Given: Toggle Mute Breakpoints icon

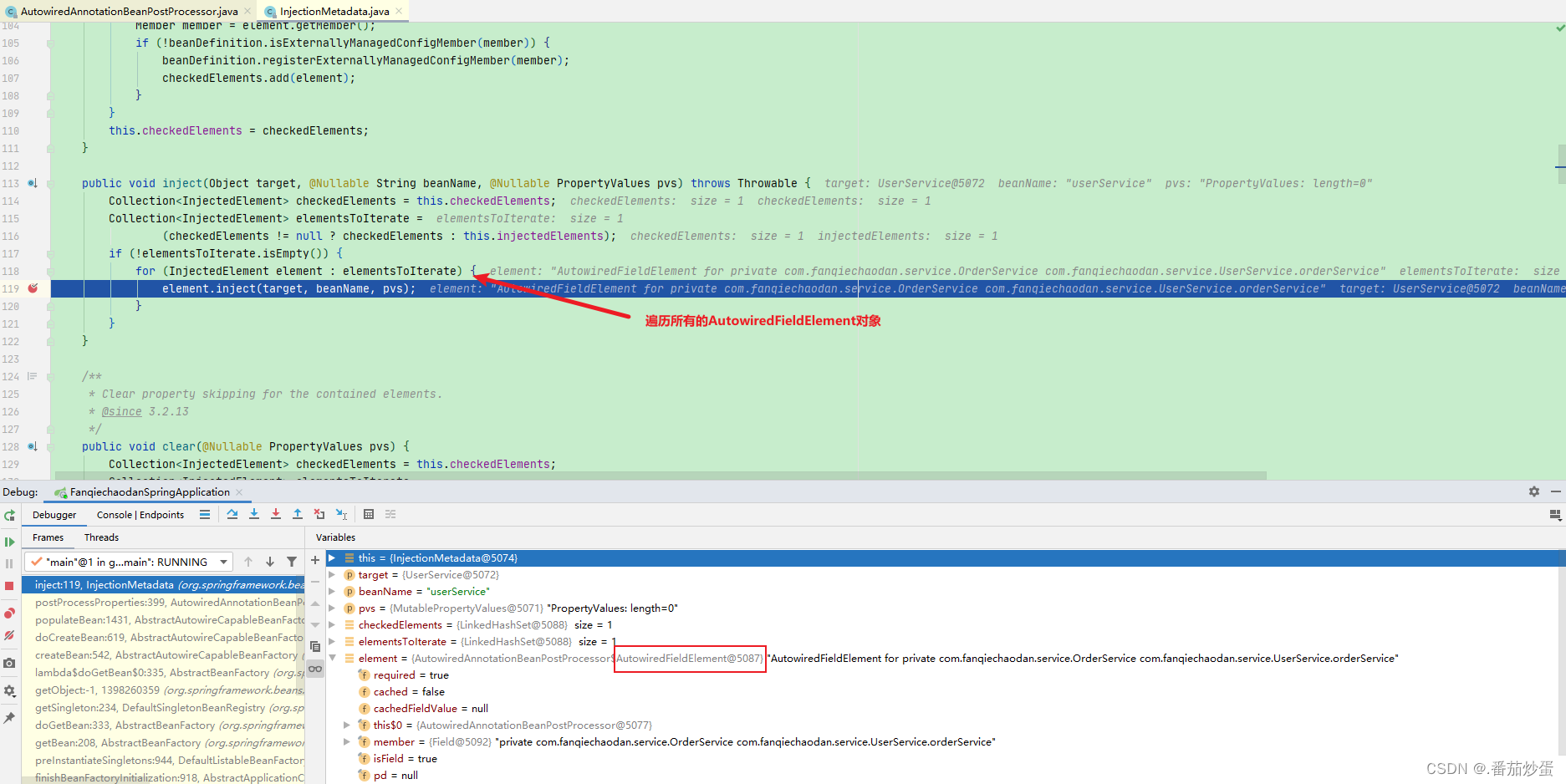Looking at the screenshot, I should coord(9,635).
